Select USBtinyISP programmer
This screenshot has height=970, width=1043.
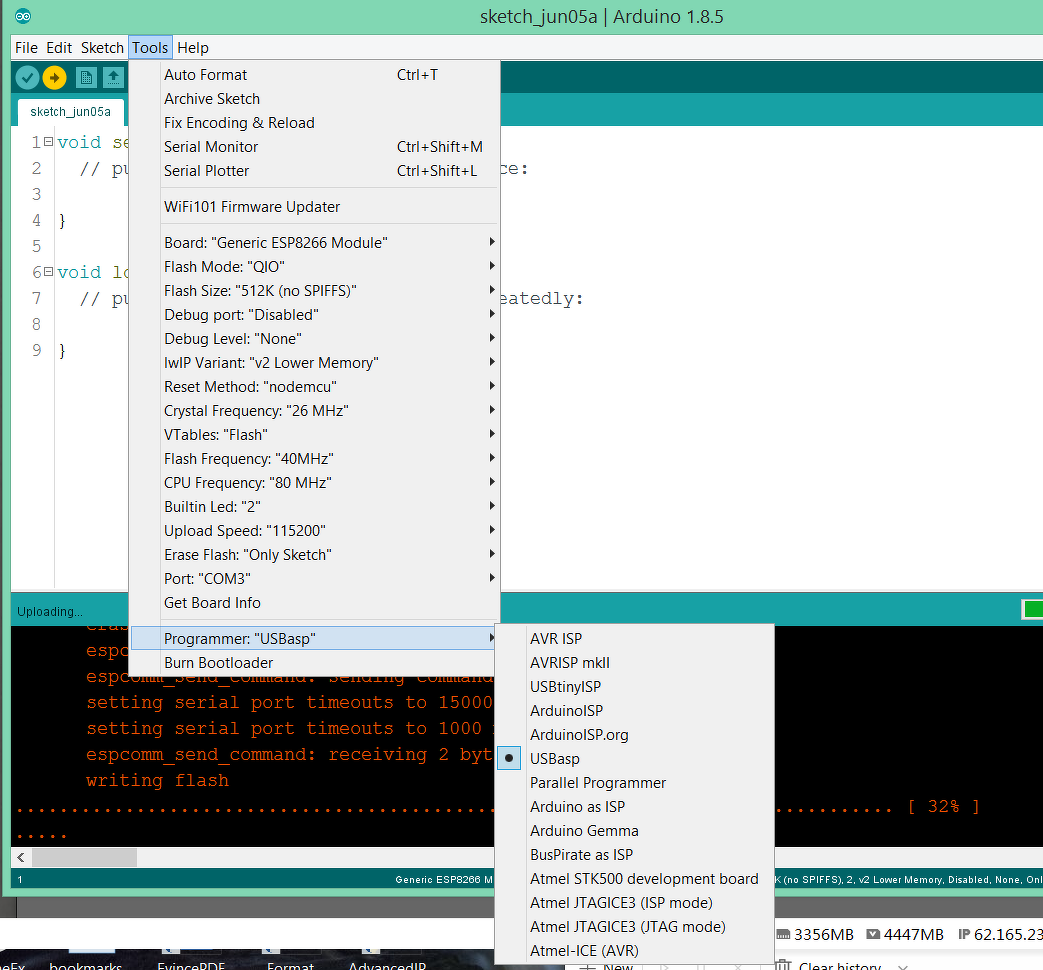point(635,687)
